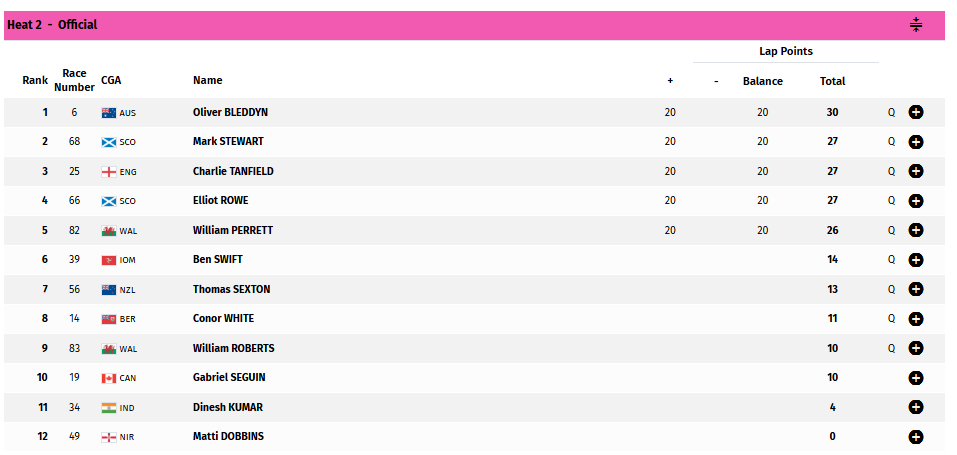Click the Australia flag icon

(x=109, y=113)
